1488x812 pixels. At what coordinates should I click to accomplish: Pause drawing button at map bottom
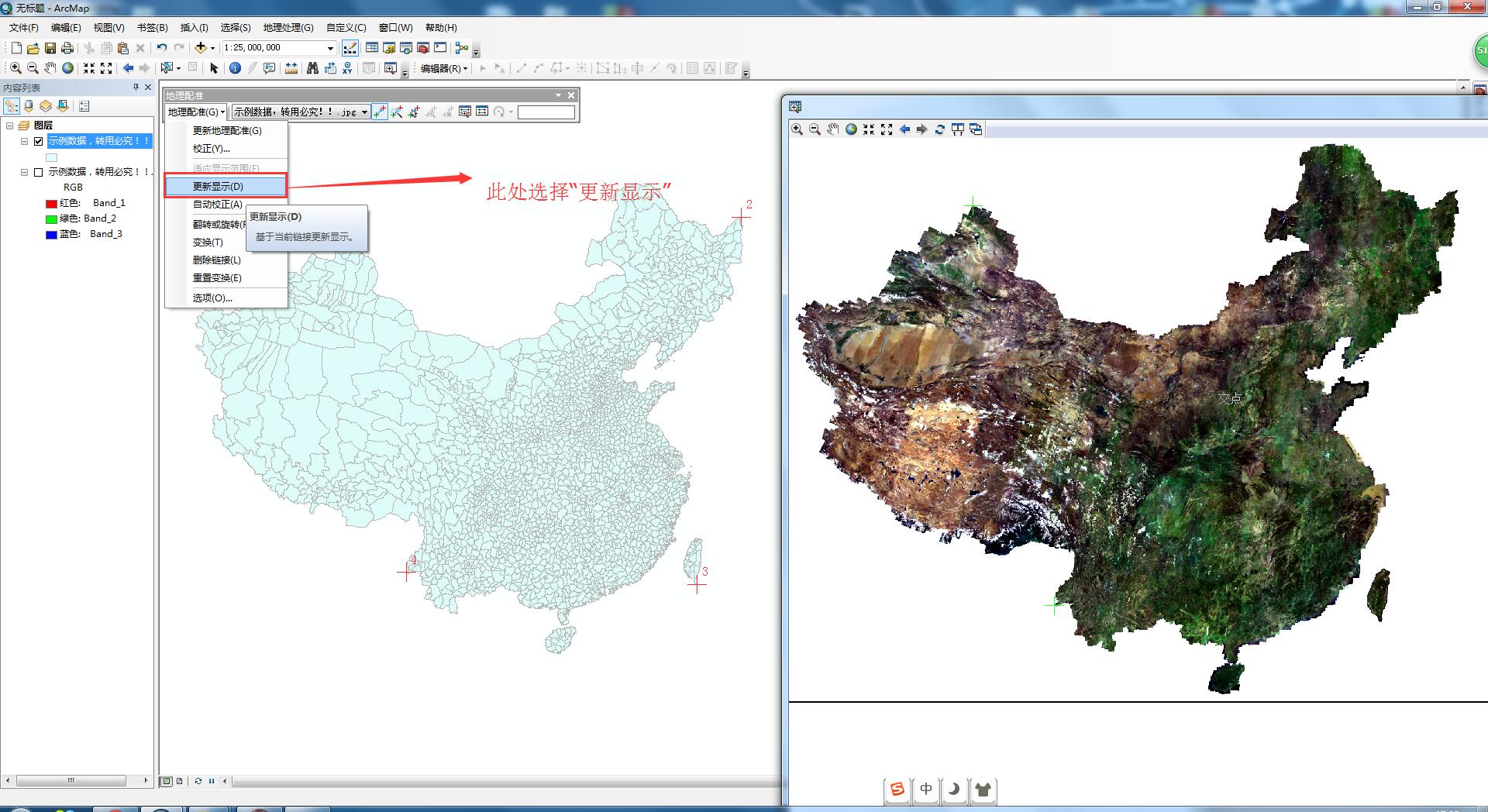tap(212, 781)
